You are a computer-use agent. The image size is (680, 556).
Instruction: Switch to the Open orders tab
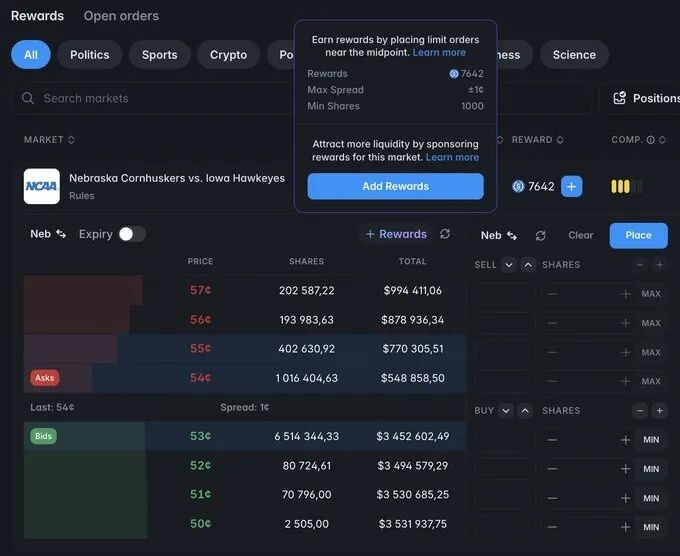[121, 16]
